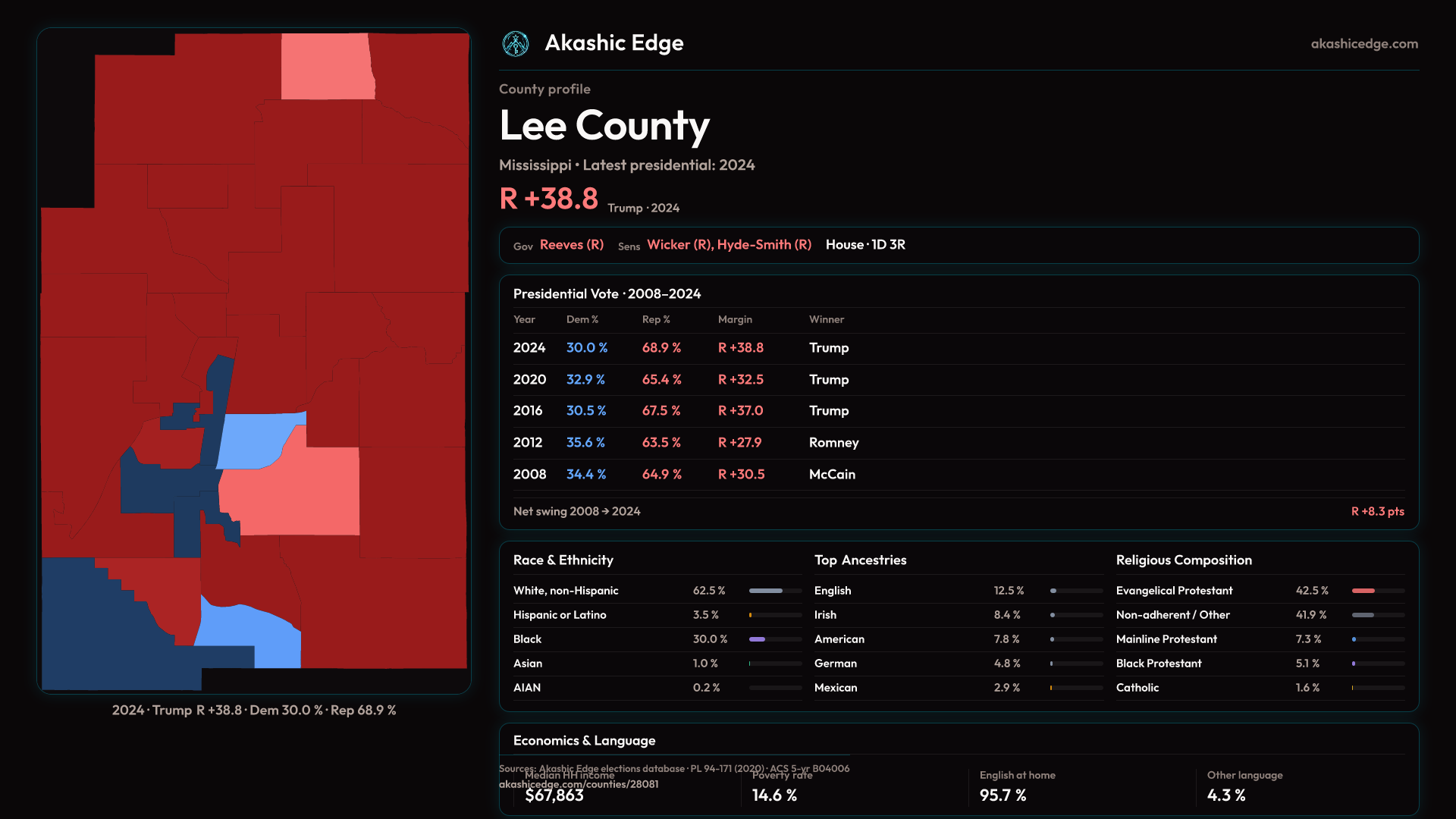Click the Evangelical Protestant red bar
Screen dimensions: 1456x819
1363,591
